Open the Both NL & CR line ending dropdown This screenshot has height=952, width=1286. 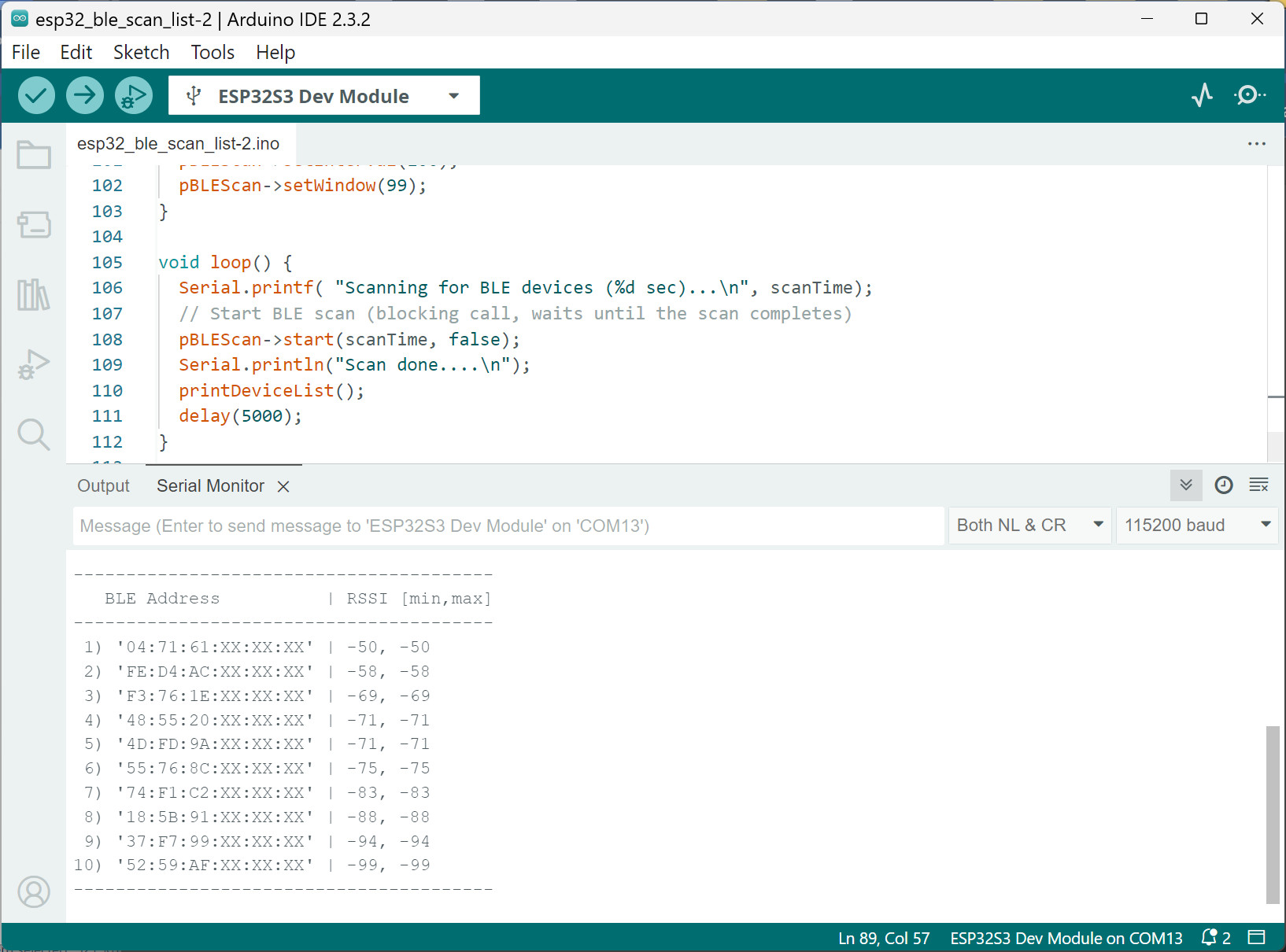(1029, 526)
